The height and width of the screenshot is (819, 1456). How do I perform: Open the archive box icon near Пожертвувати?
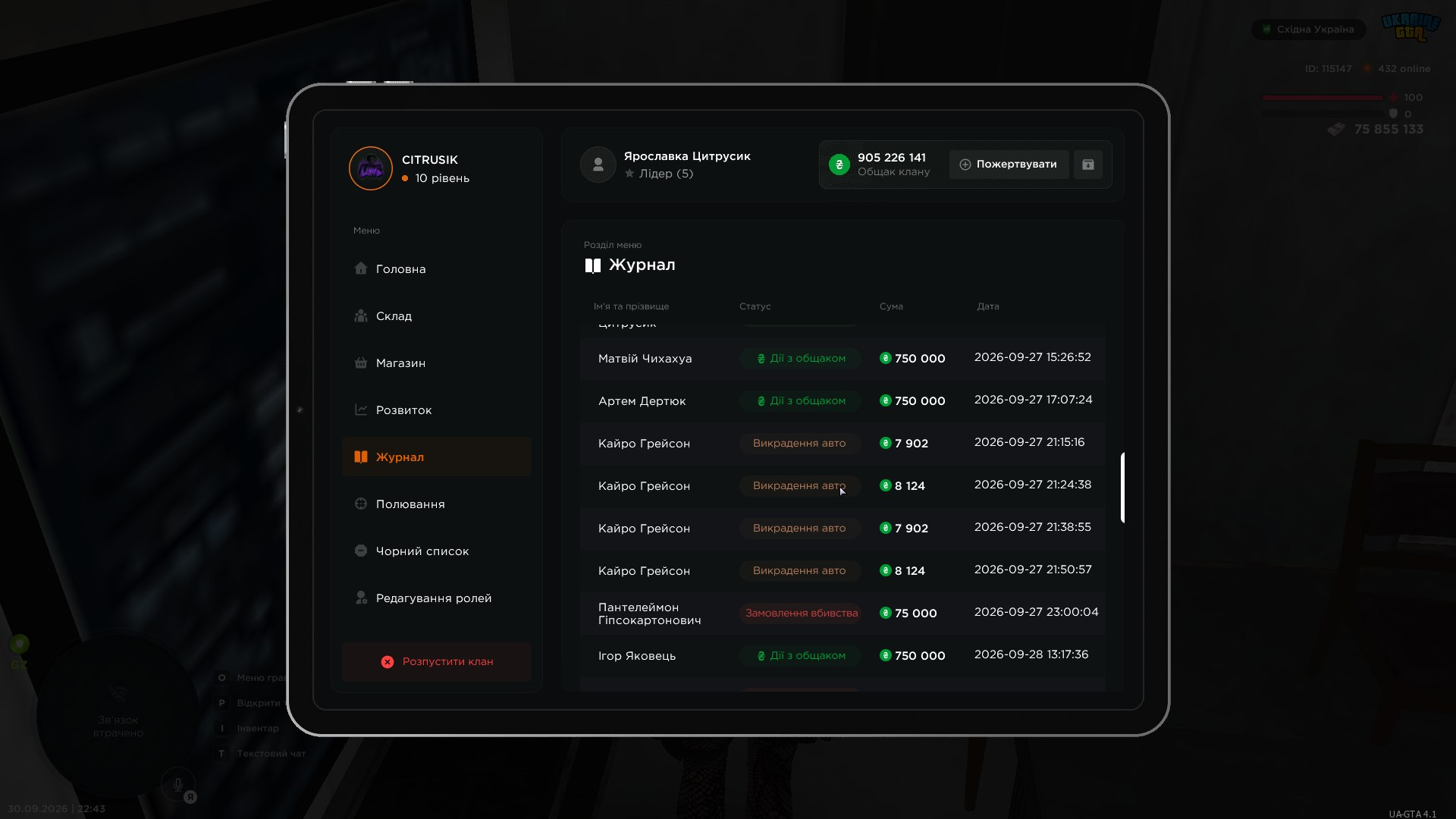pos(1087,165)
